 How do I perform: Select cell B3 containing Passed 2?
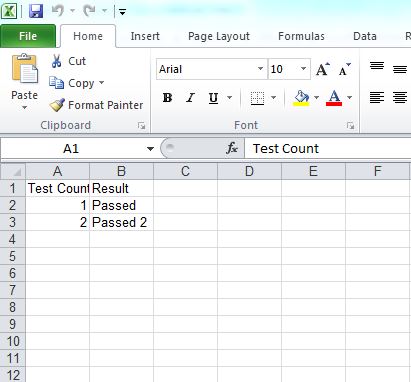pos(121,222)
